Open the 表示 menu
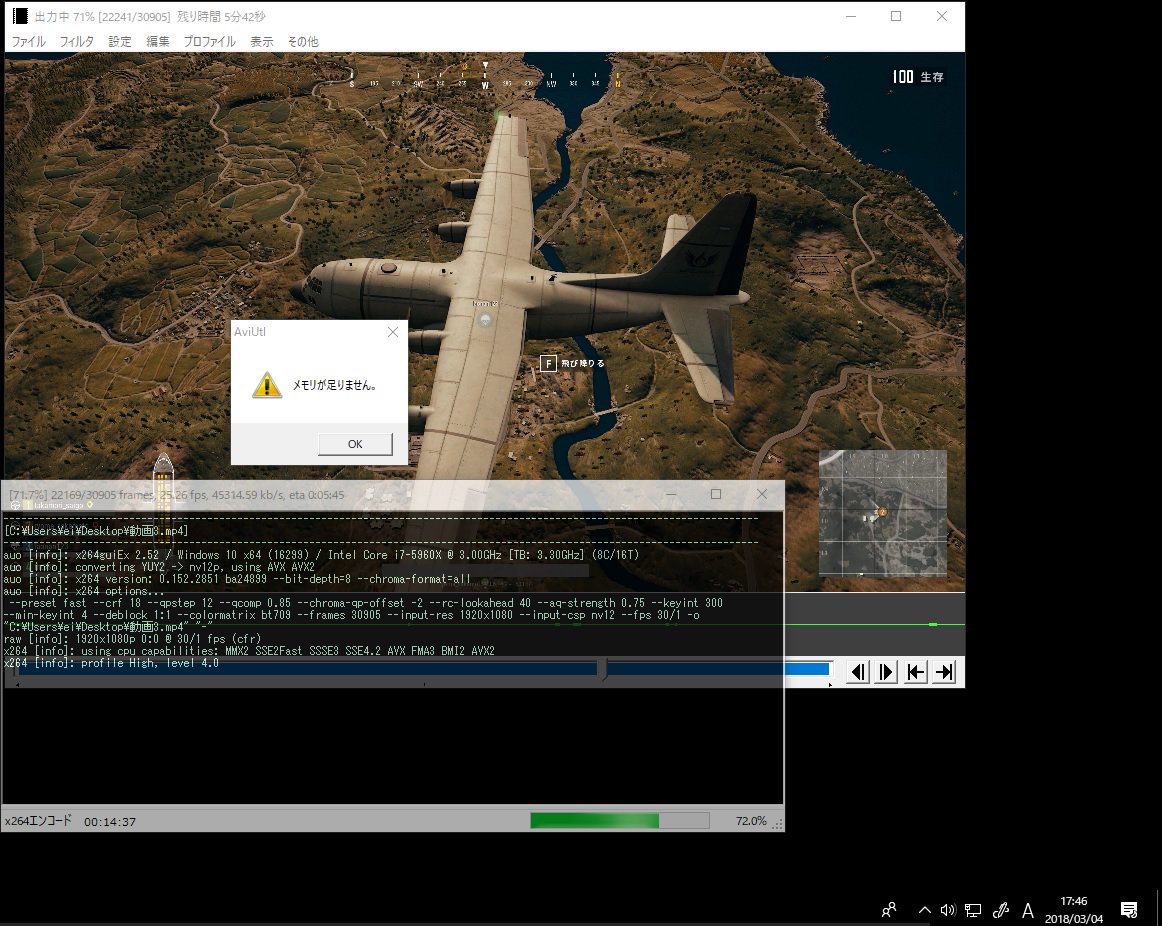1162x926 pixels. [x=261, y=41]
